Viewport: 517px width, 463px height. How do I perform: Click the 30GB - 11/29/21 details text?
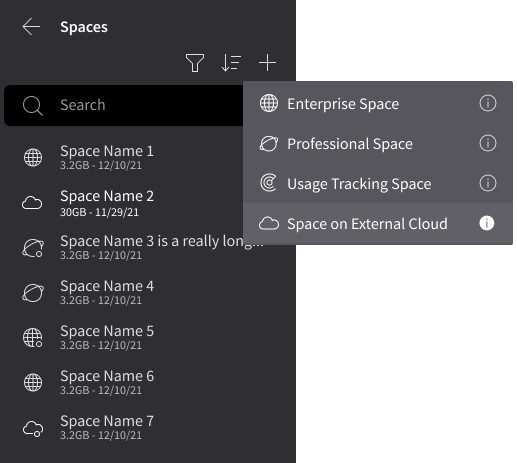(99, 212)
